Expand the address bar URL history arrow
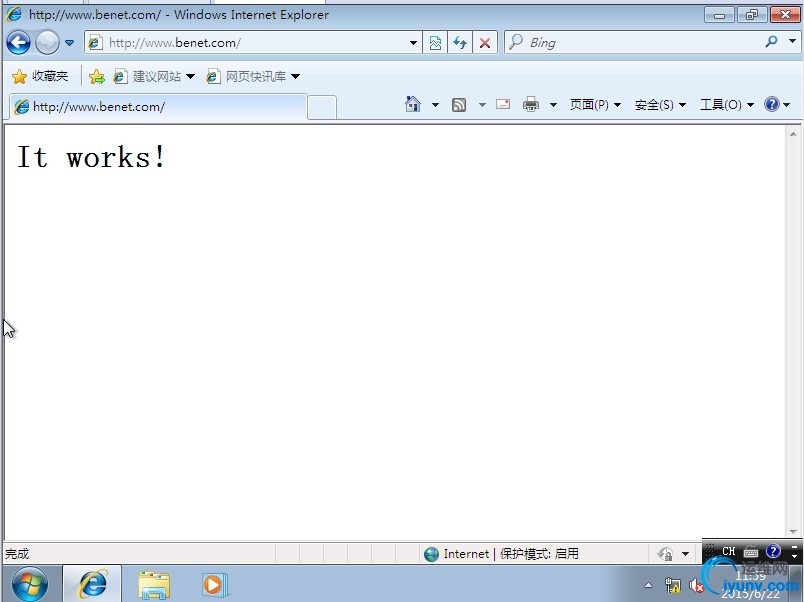Image resolution: width=804 pixels, height=602 pixels. [413, 43]
